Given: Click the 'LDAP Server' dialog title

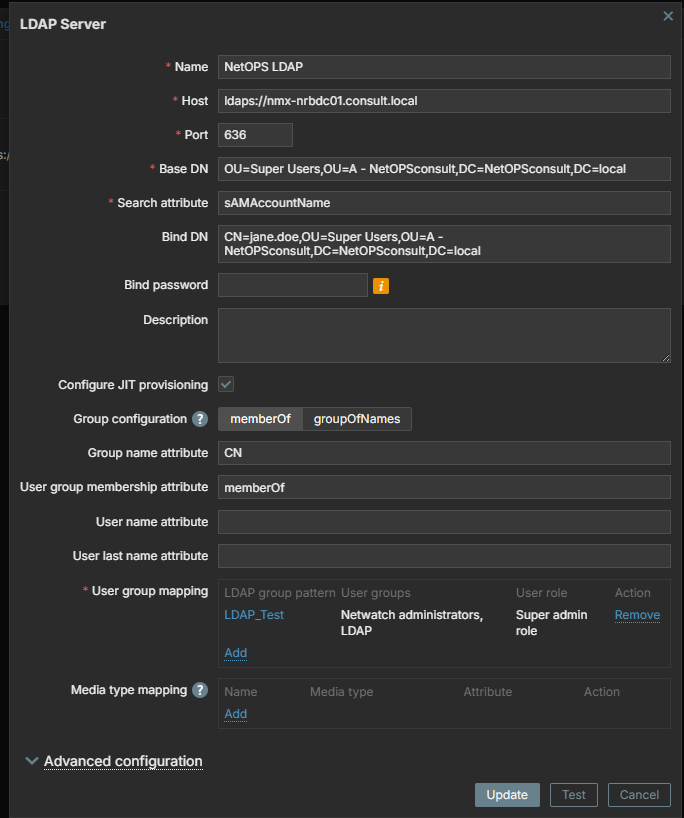Looking at the screenshot, I should click(x=63, y=24).
